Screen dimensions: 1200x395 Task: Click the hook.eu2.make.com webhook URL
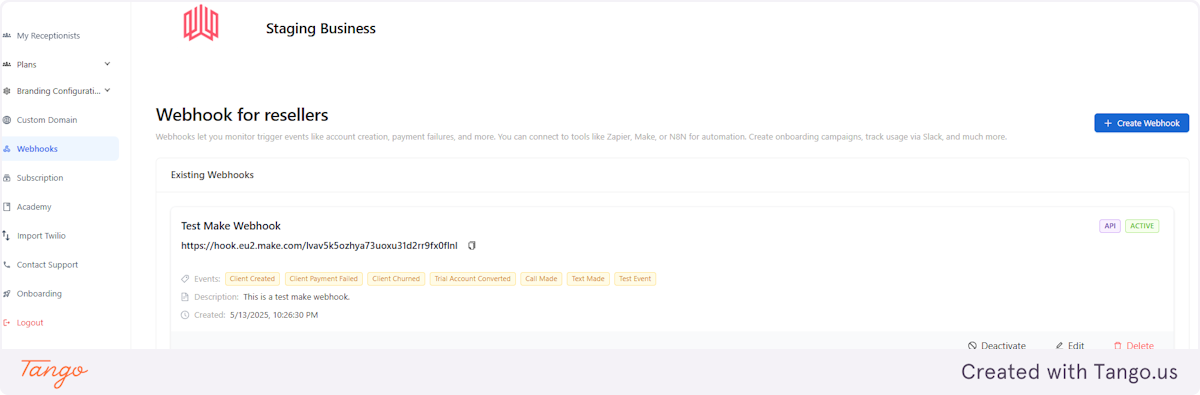pyautogui.click(x=319, y=246)
